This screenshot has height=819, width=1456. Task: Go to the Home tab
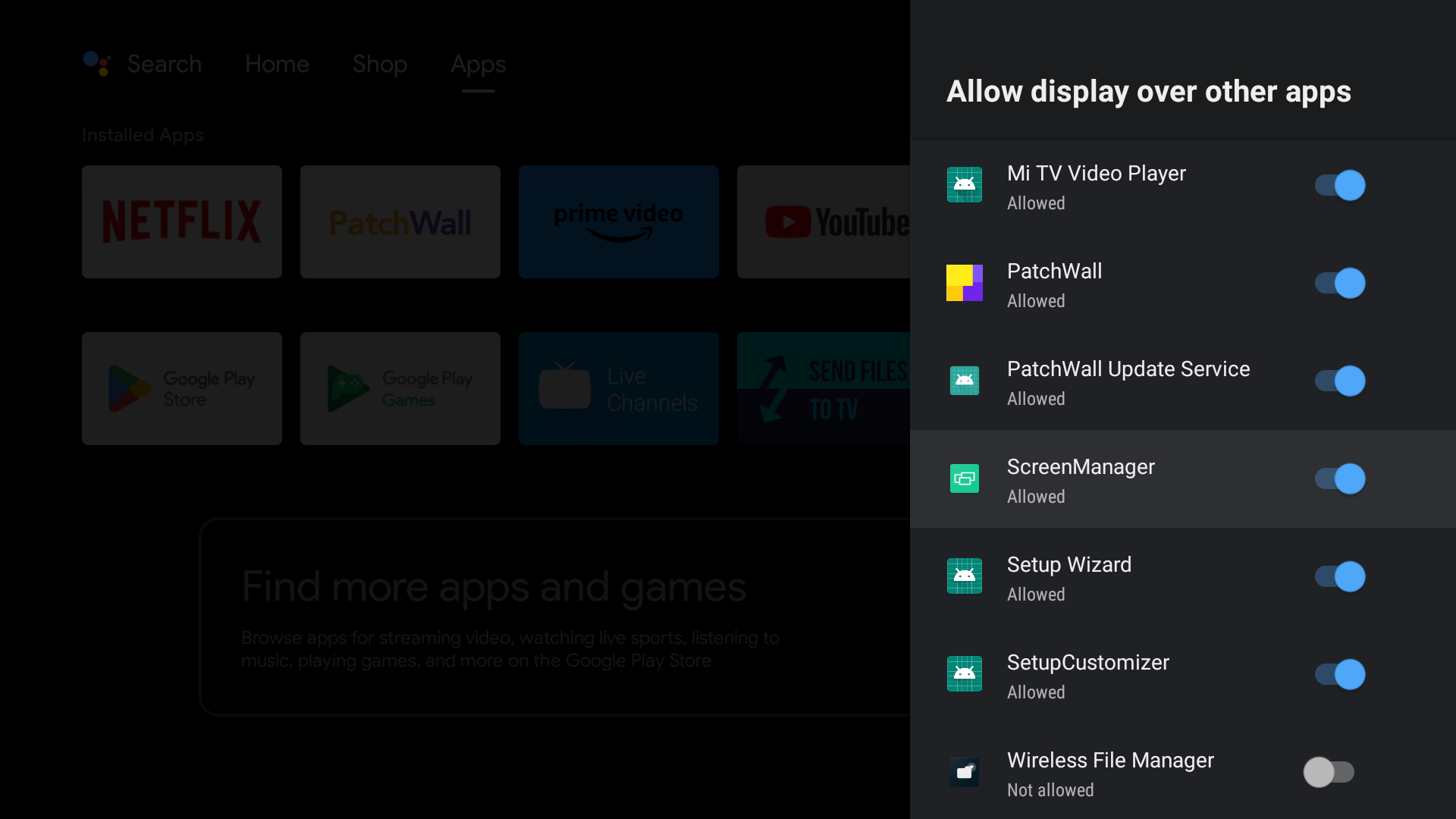[x=277, y=64]
